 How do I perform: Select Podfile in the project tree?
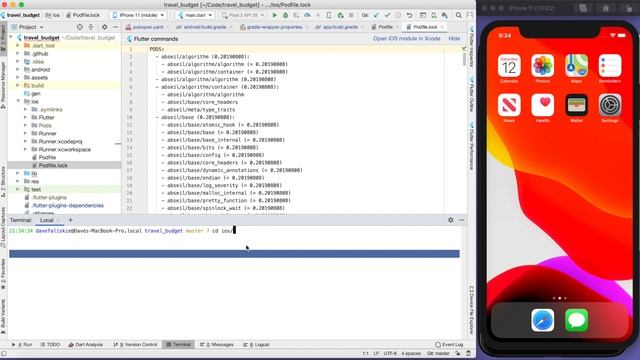(47, 158)
